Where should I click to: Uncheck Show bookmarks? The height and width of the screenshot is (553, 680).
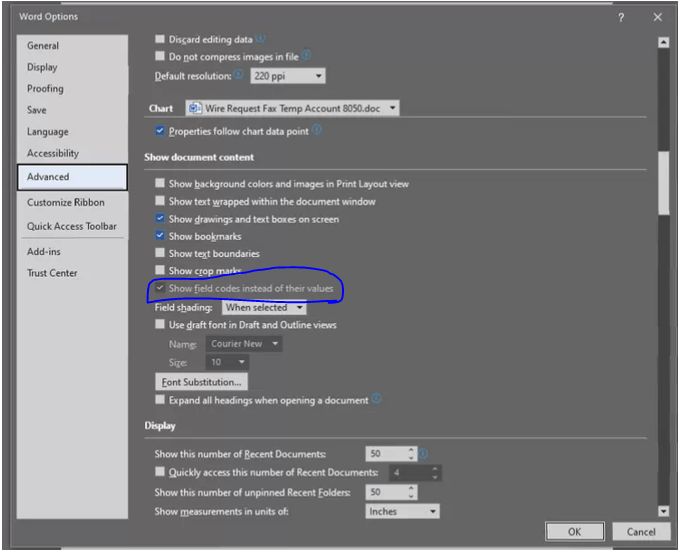tap(160, 236)
